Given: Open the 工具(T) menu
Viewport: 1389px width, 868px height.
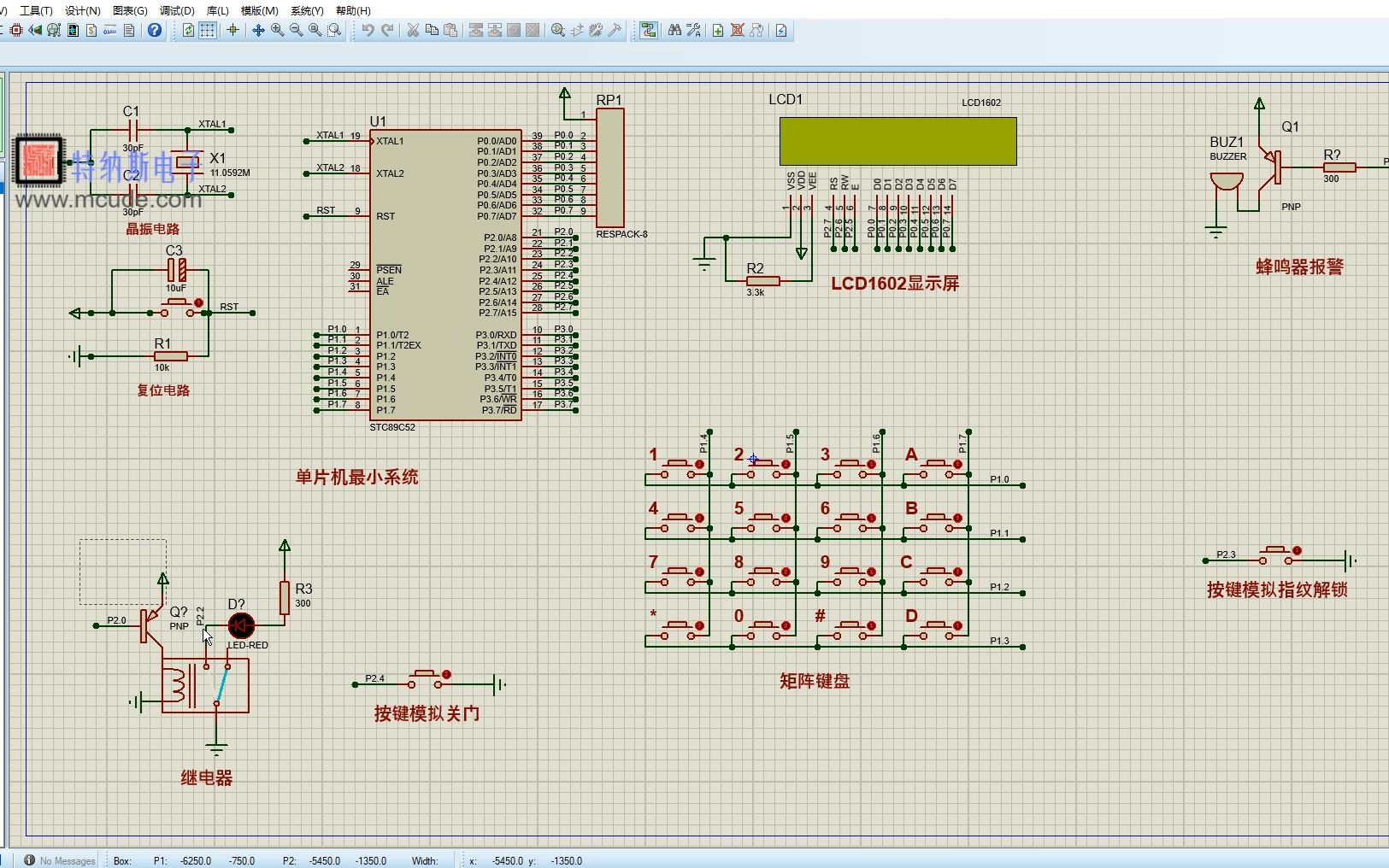Looking at the screenshot, I should click(36, 10).
